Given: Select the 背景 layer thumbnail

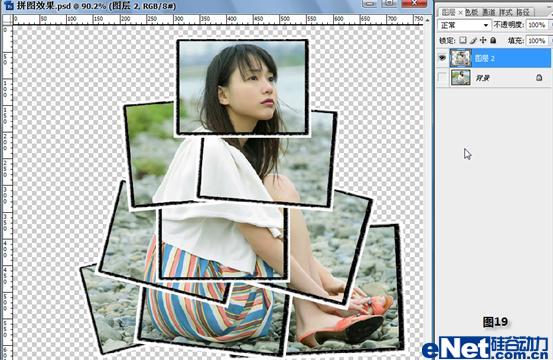Looking at the screenshot, I should tap(461, 78).
